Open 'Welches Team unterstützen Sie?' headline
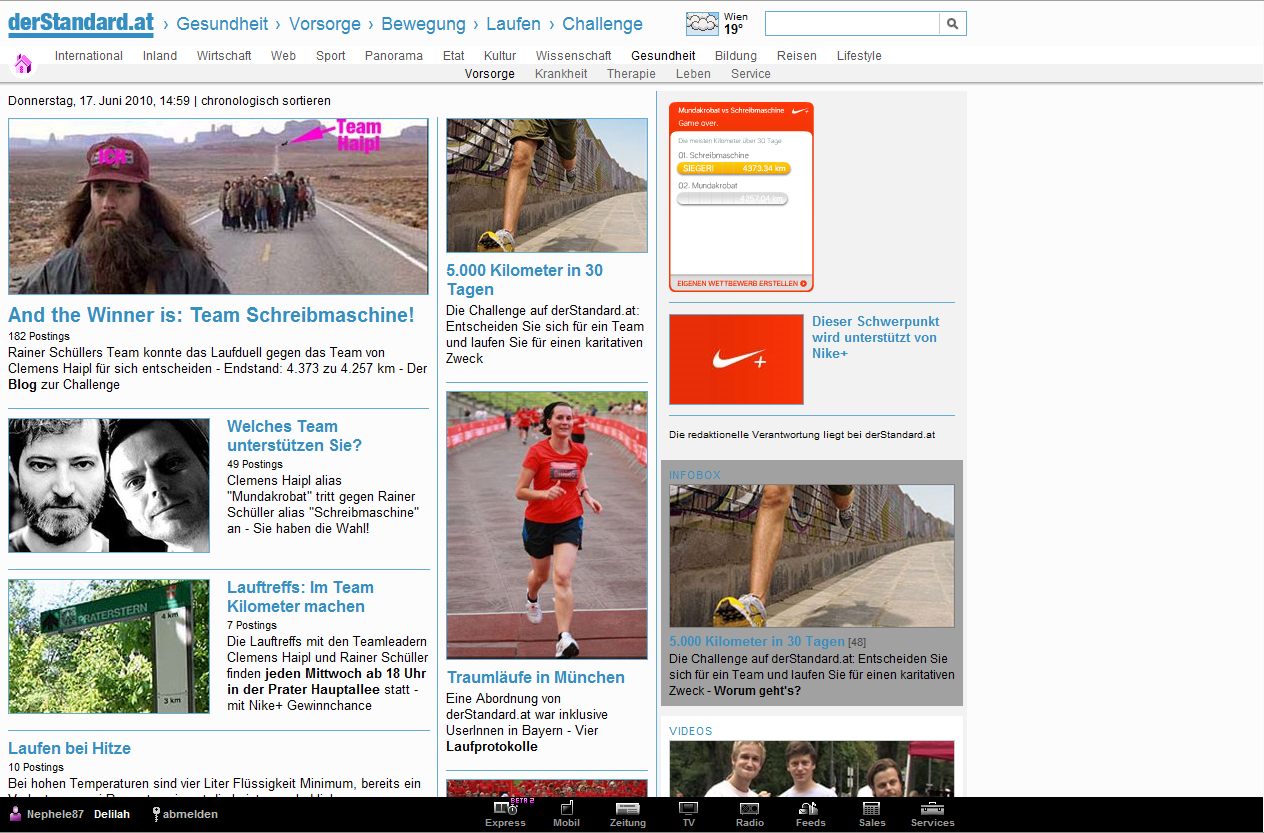This screenshot has width=1264, height=833. [294, 436]
